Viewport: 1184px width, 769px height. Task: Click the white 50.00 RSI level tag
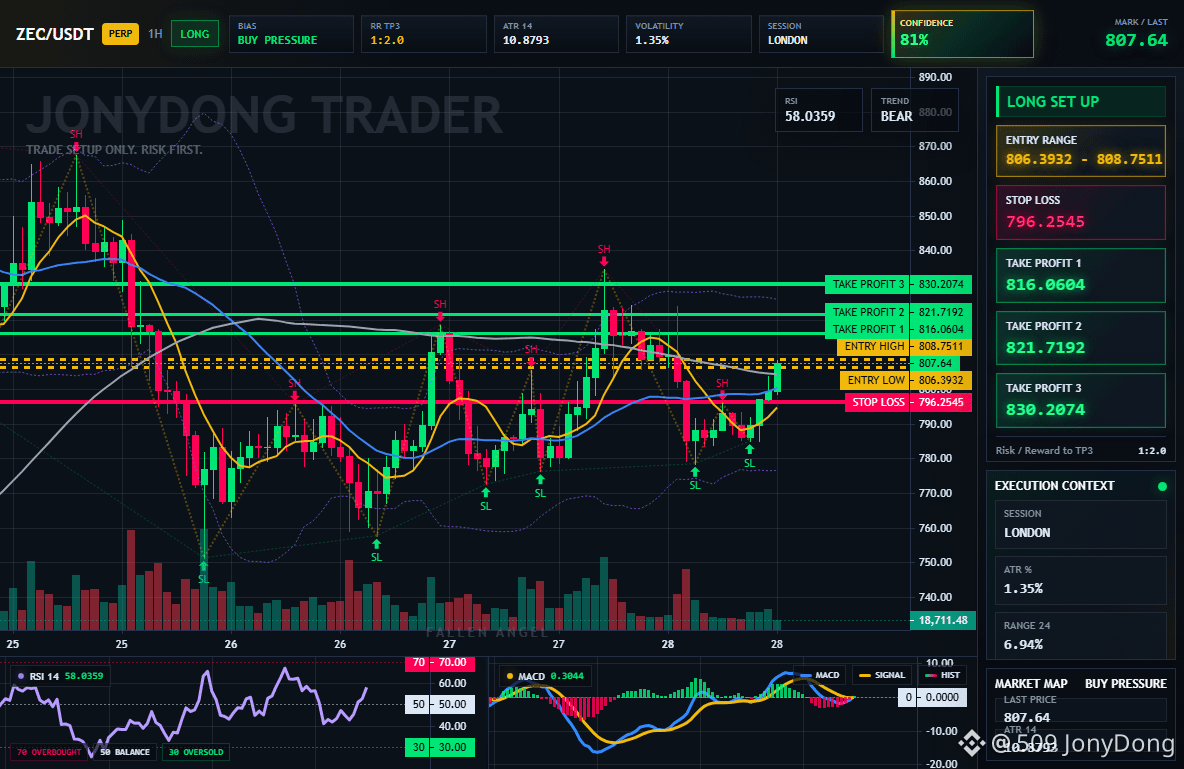[440, 705]
